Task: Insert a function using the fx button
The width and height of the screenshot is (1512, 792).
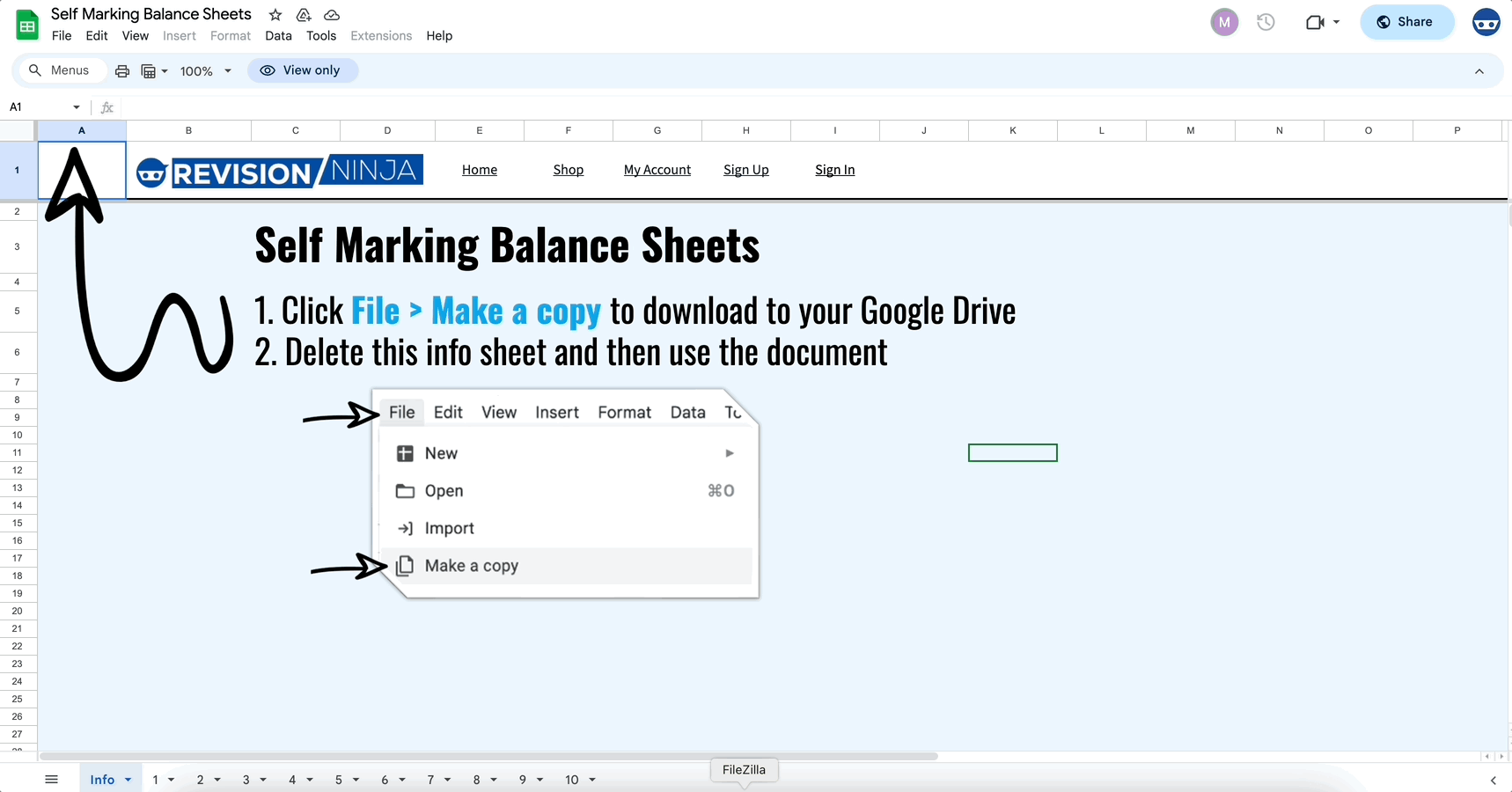Action: [106, 106]
